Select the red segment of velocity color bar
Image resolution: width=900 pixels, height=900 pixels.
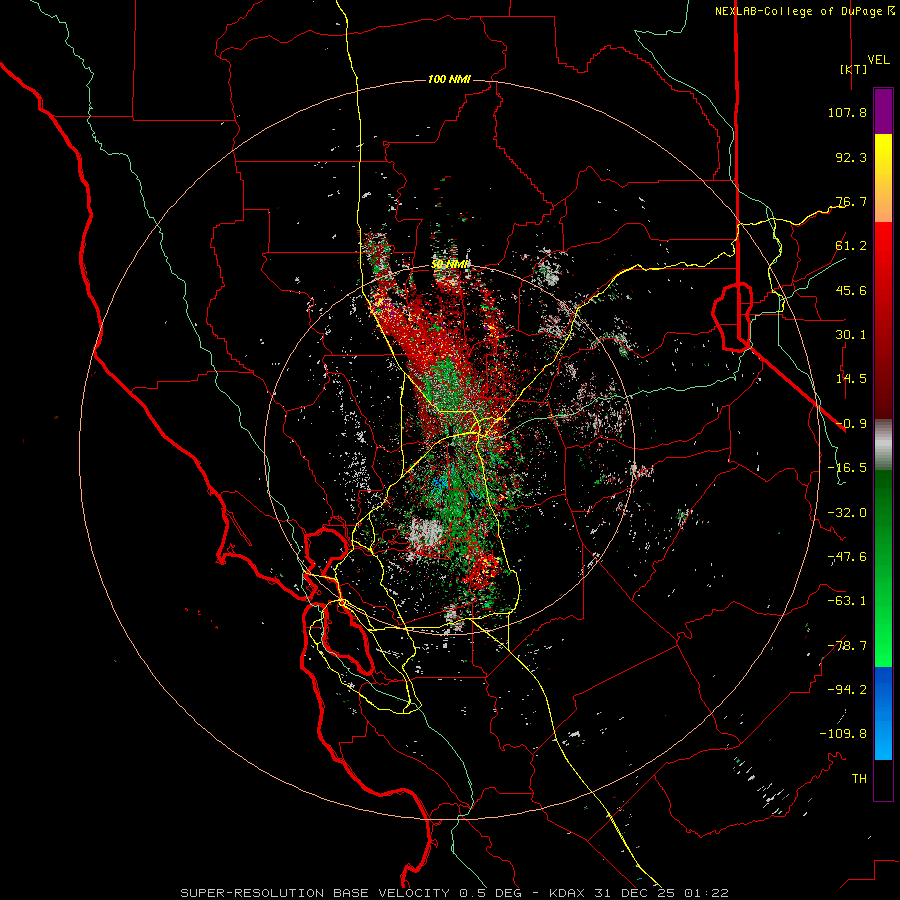coord(883,320)
